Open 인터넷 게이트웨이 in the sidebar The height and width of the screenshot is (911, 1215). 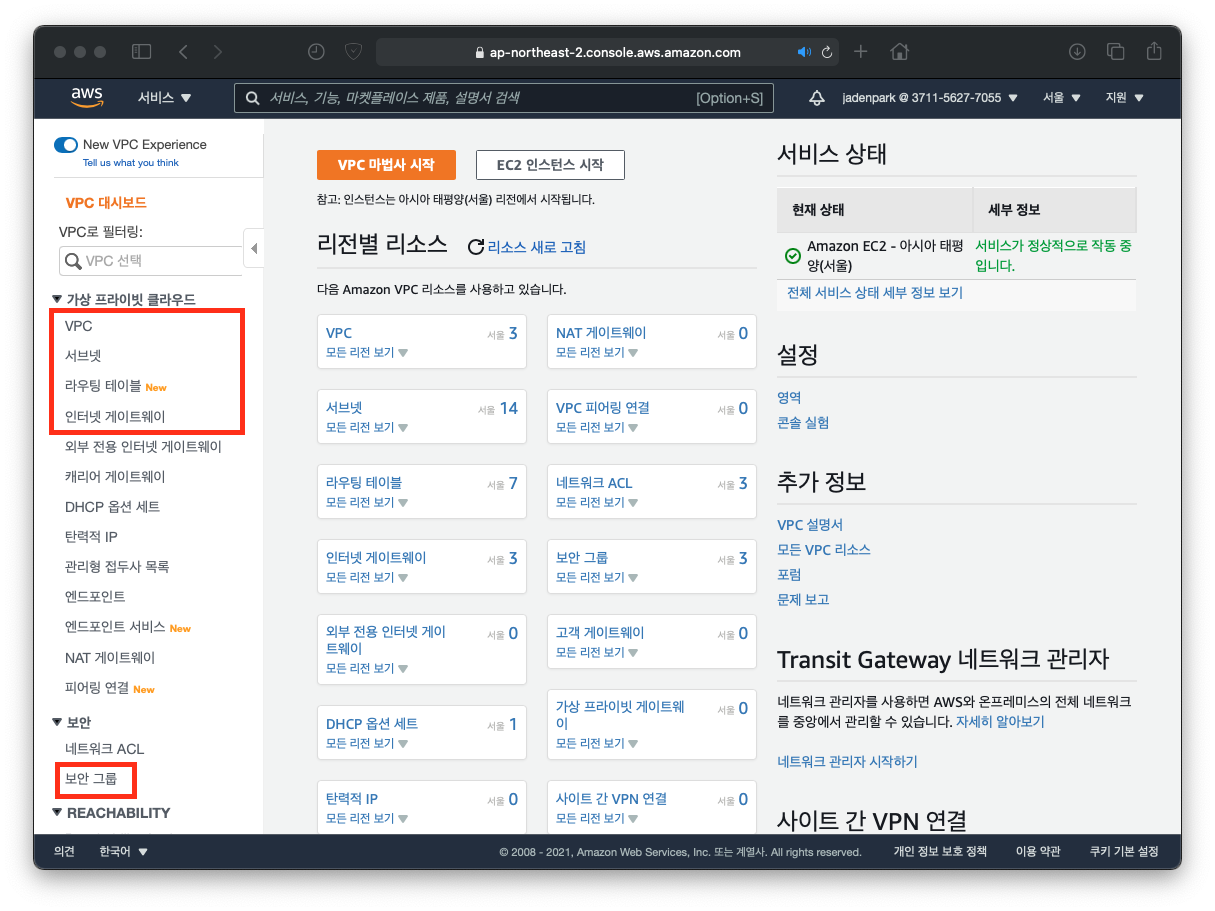[115, 416]
